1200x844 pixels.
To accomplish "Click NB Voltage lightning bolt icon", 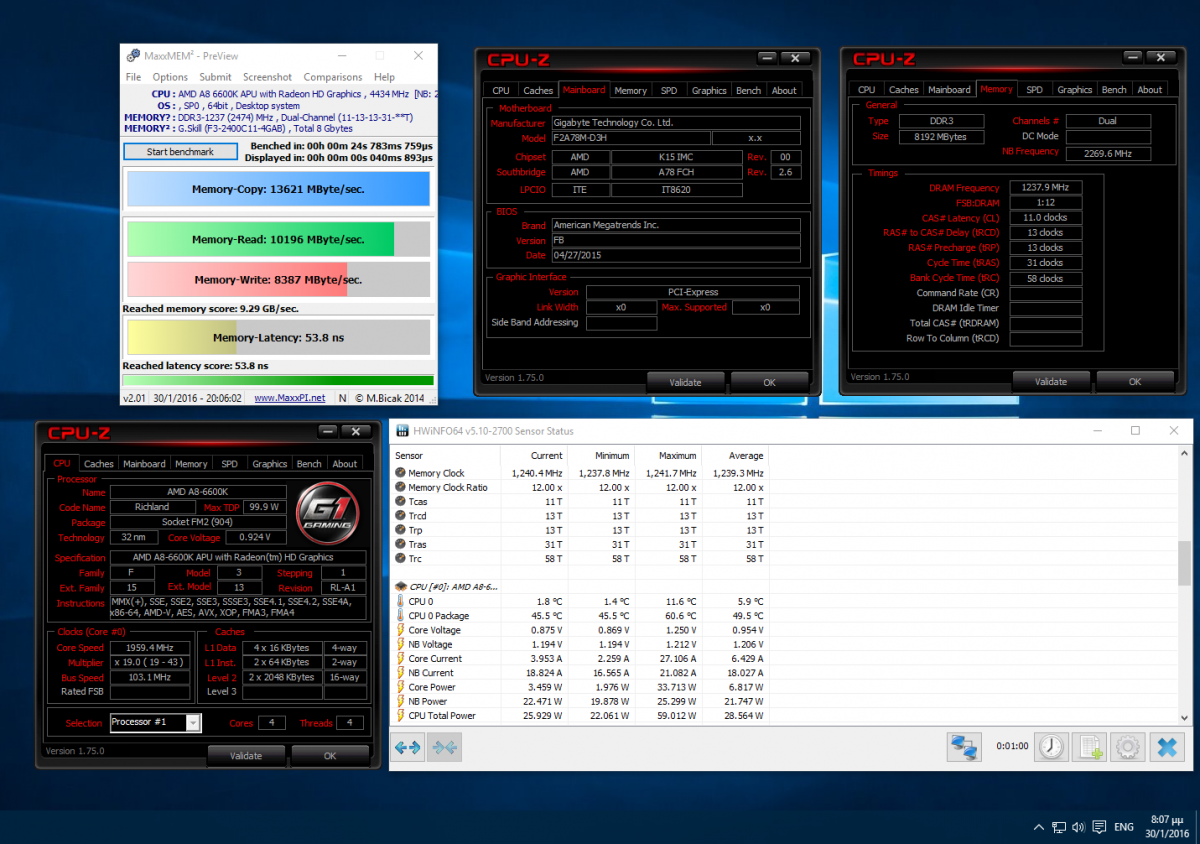I will [x=401, y=644].
